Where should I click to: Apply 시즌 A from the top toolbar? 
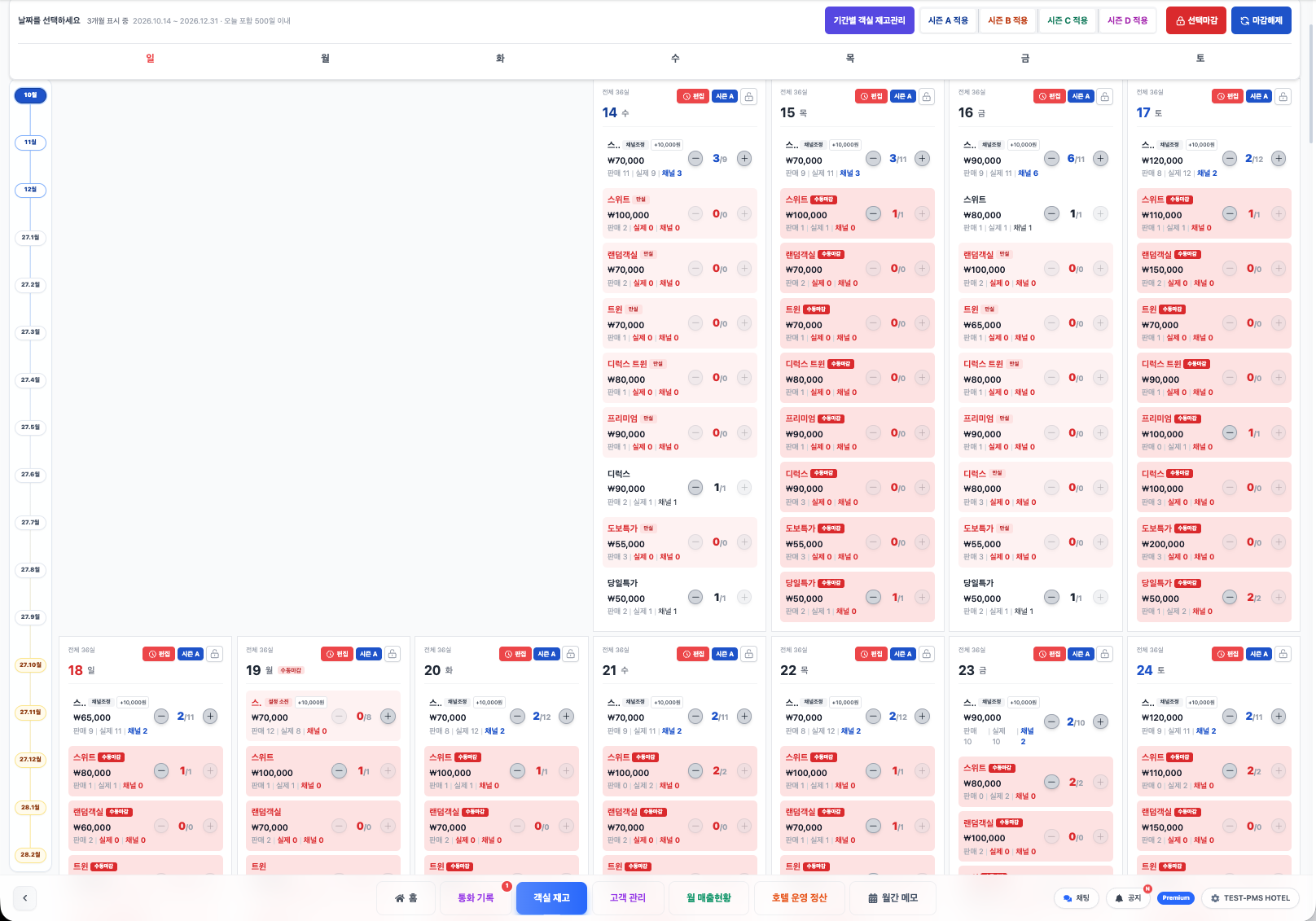tap(948, 20)
